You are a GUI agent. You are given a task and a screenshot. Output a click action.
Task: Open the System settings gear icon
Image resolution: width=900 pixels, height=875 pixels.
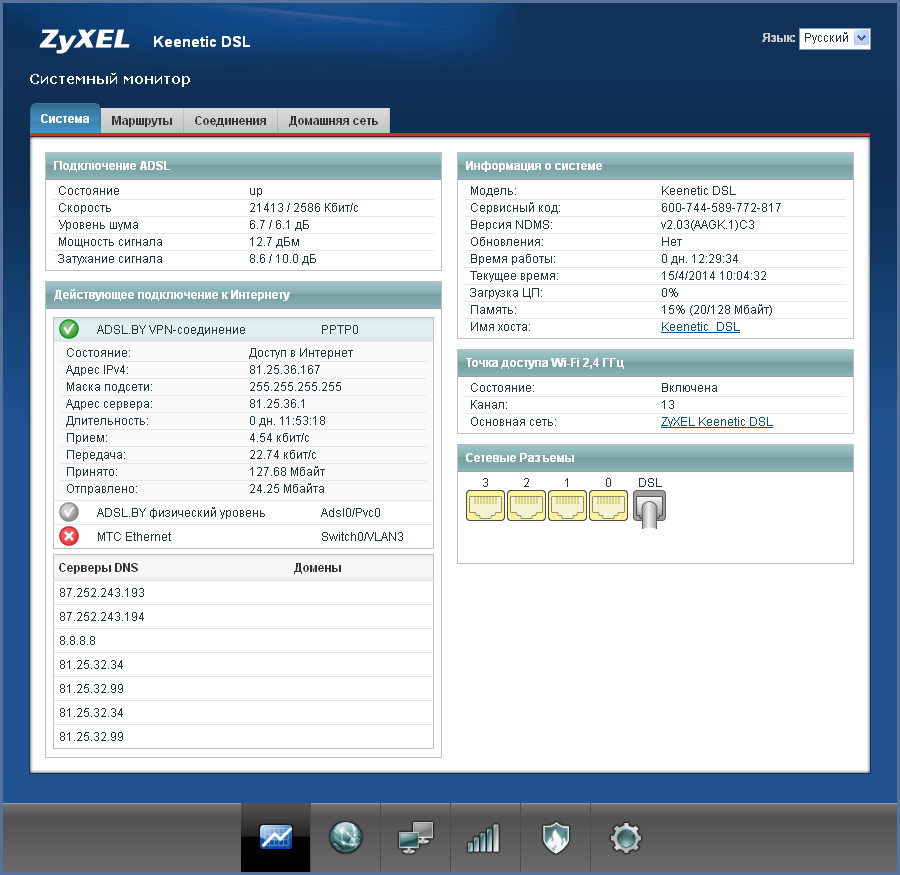click(625, 837)
